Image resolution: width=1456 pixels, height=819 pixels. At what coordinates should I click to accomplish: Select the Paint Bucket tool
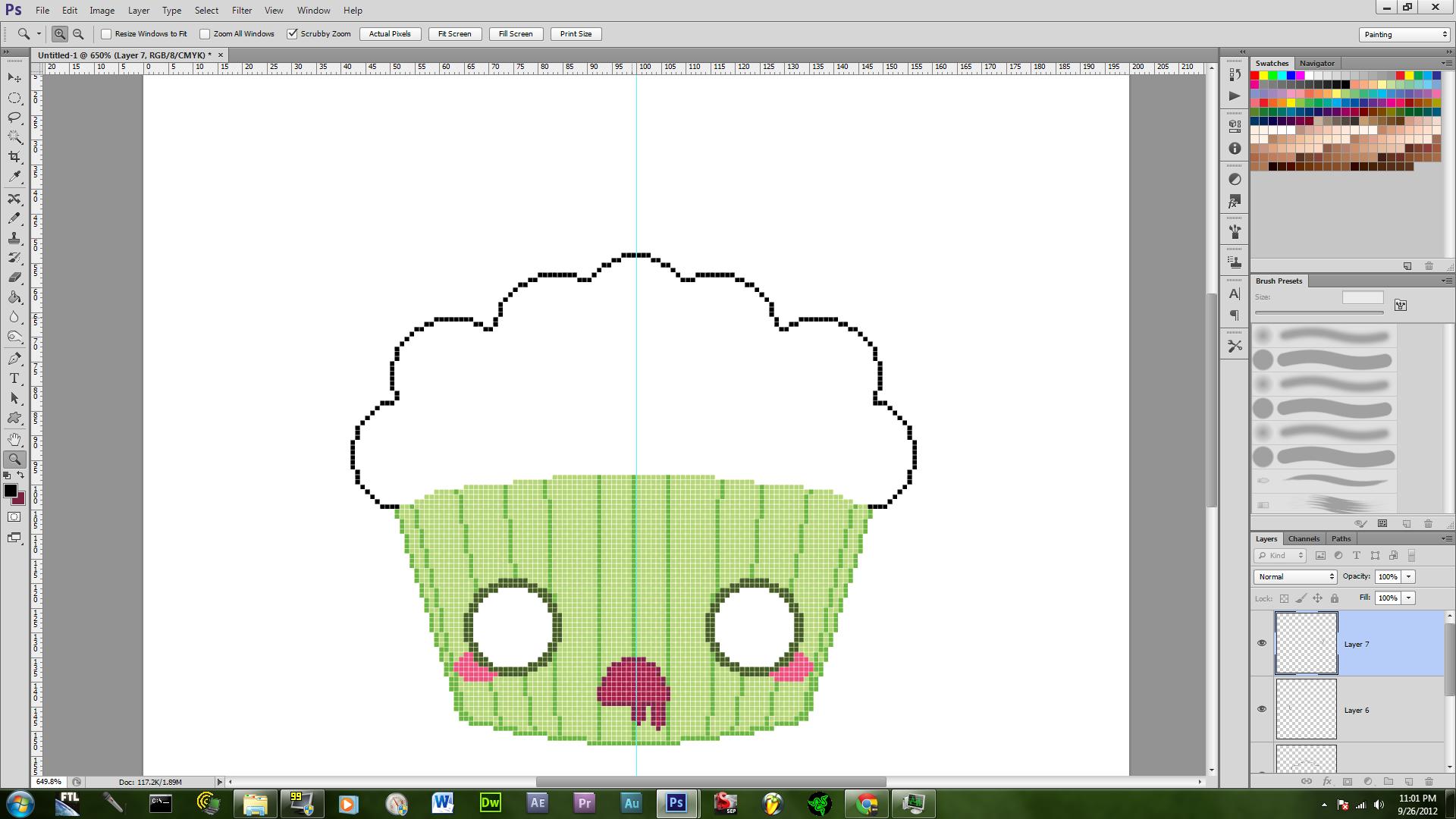pyautogui.click(x=14, y=297)
